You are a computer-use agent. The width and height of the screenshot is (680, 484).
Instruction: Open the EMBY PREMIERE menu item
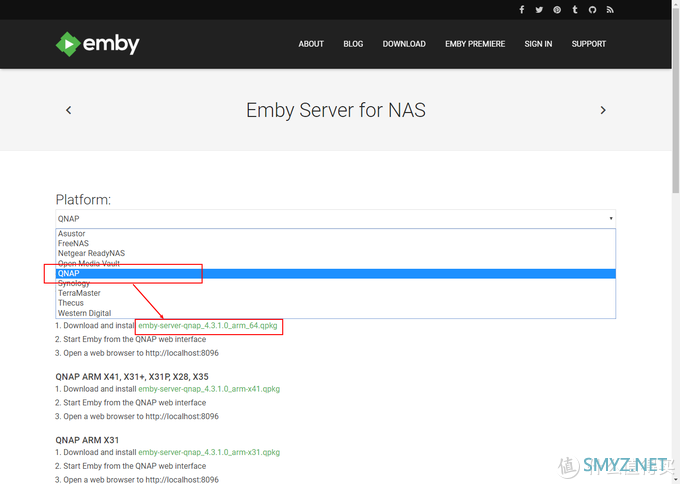(475, 44)
